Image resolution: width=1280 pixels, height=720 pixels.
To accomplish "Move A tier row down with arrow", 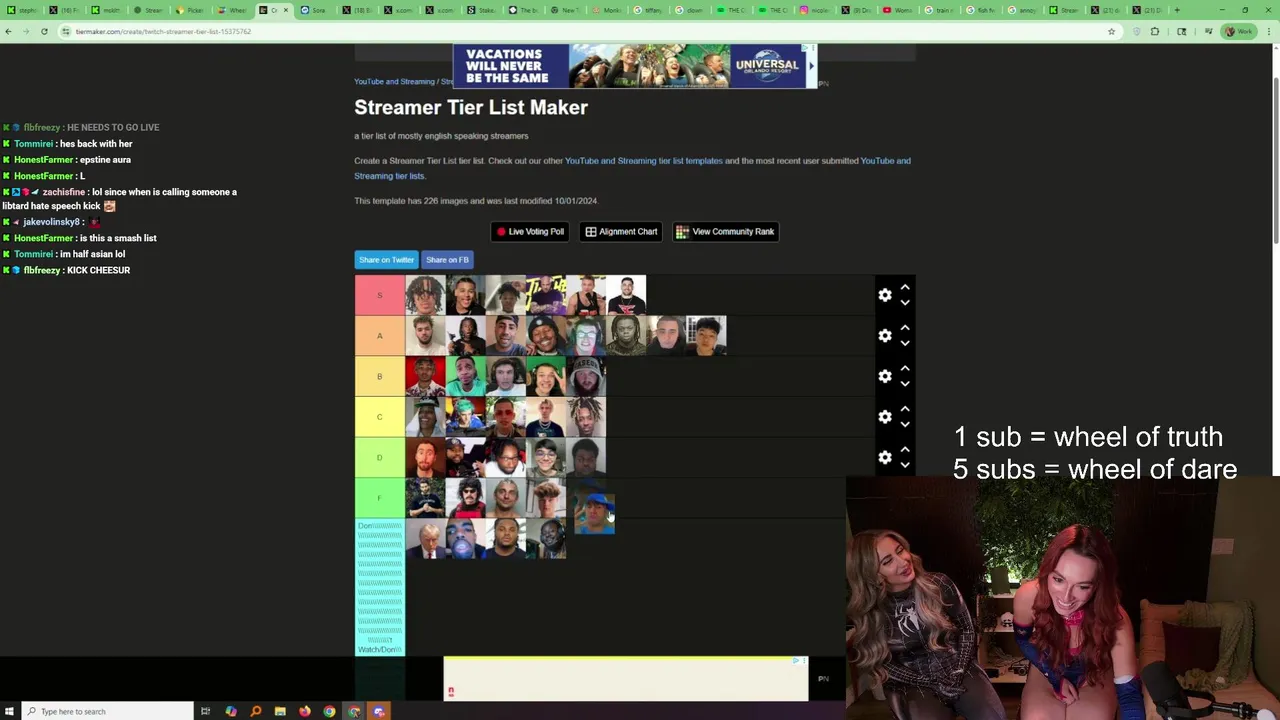I will [905, 343].
